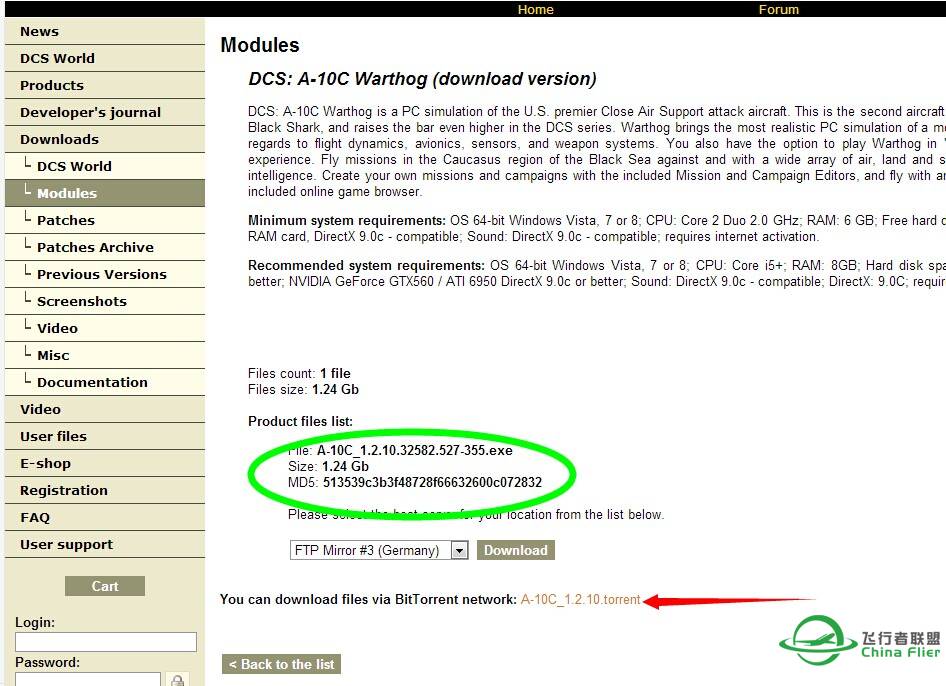Image resolution: width=946 pixels, height=686 pixels.
Task: Open Previous Versions submenu item
Action: coord(104,274)
